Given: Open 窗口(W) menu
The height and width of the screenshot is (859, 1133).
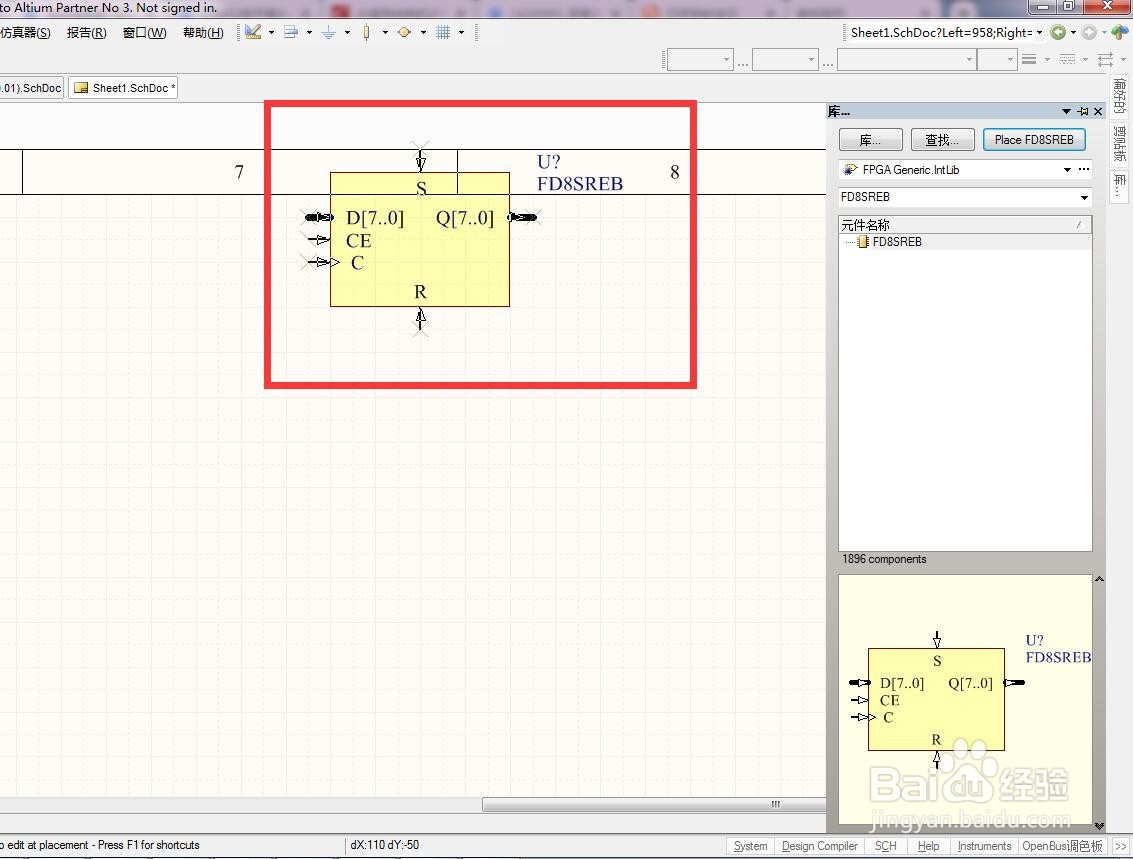Looking at the screenshot, I should coord(145,33).
